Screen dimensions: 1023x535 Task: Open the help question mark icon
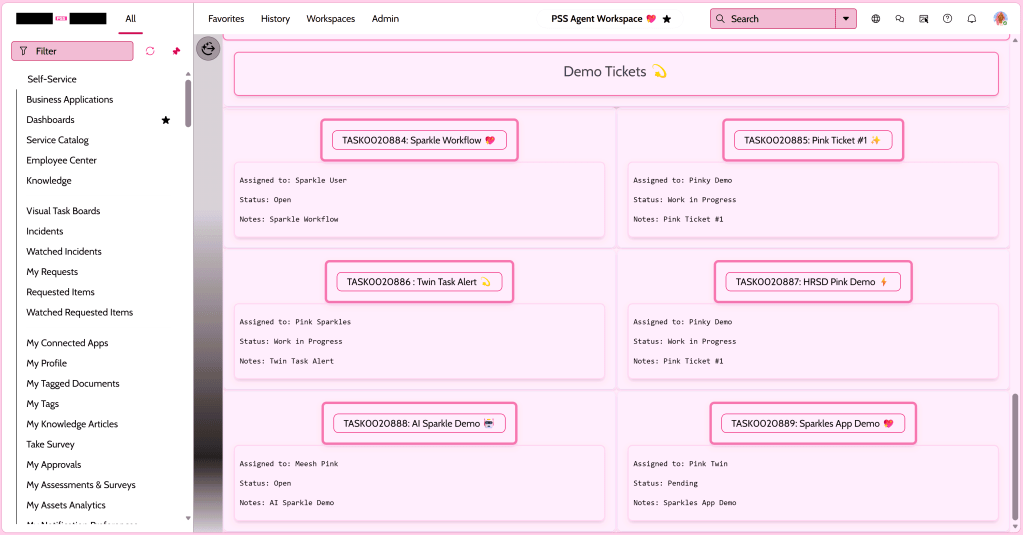point(947,19)
